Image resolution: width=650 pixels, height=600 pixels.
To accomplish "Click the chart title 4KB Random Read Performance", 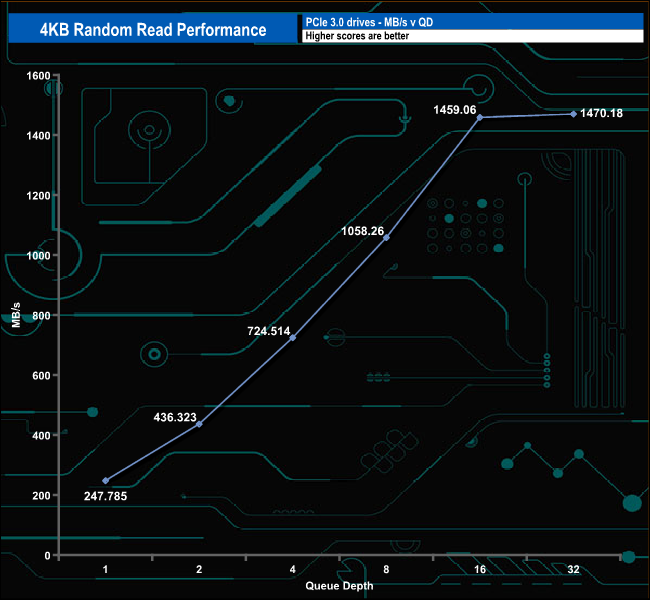I will (x=153, y=30).
